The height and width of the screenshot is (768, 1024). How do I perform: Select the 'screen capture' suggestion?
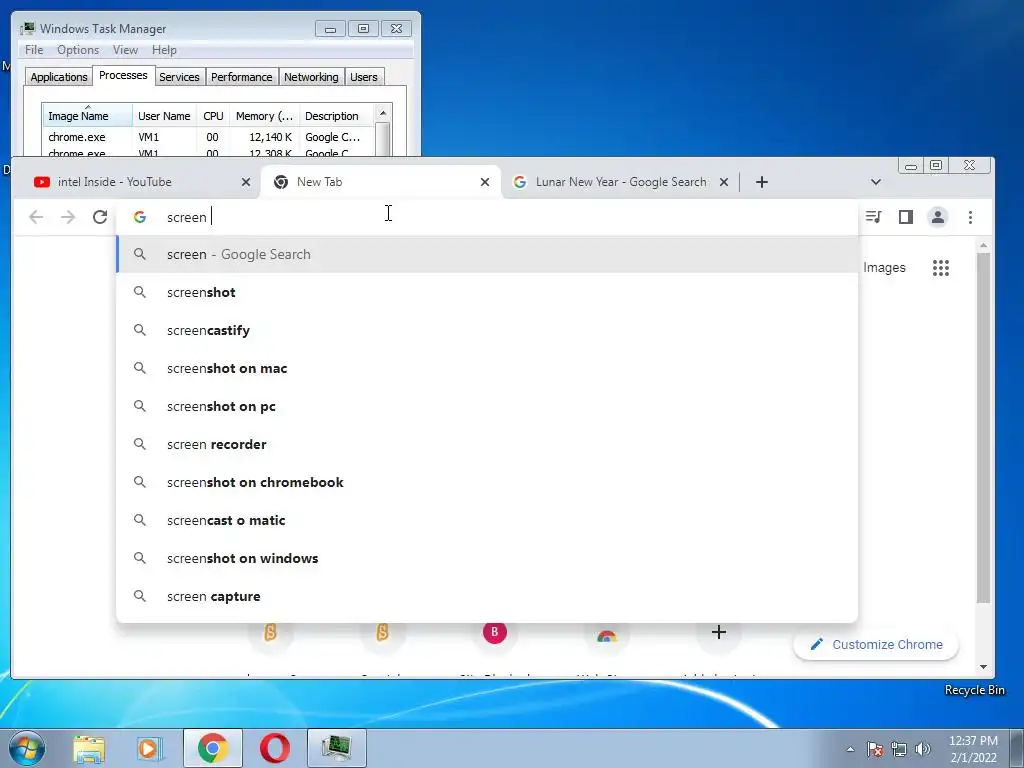pos(487,596)
